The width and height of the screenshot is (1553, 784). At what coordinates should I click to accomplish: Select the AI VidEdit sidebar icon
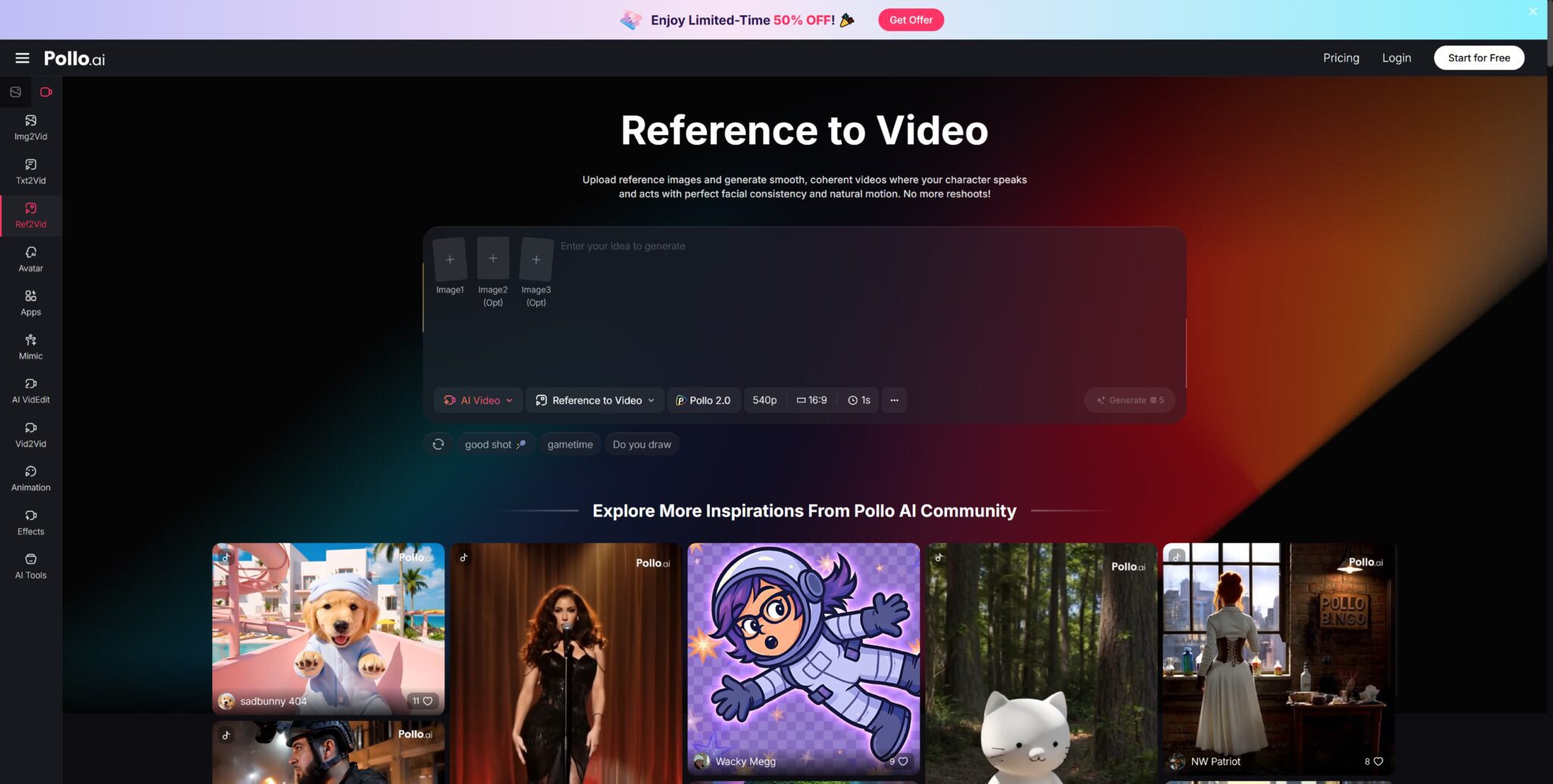[30, 390]
